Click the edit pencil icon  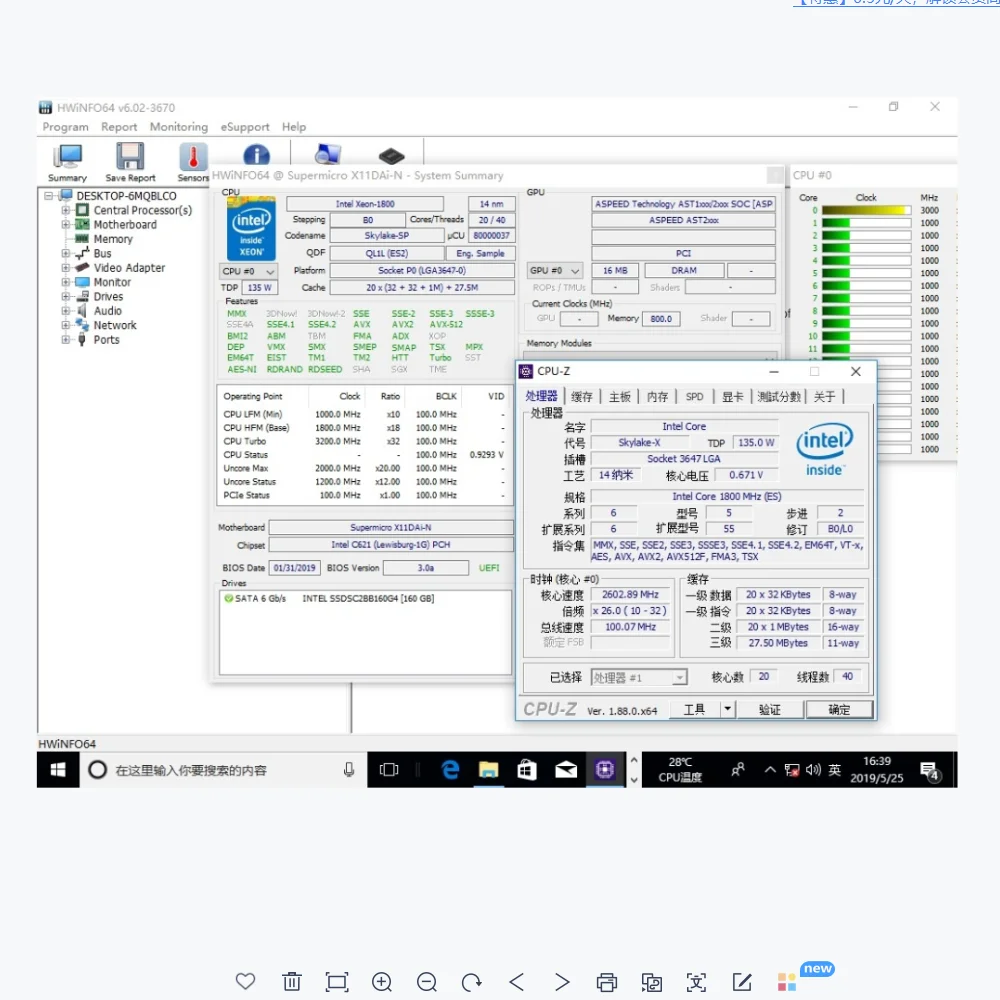click(742, 982)
